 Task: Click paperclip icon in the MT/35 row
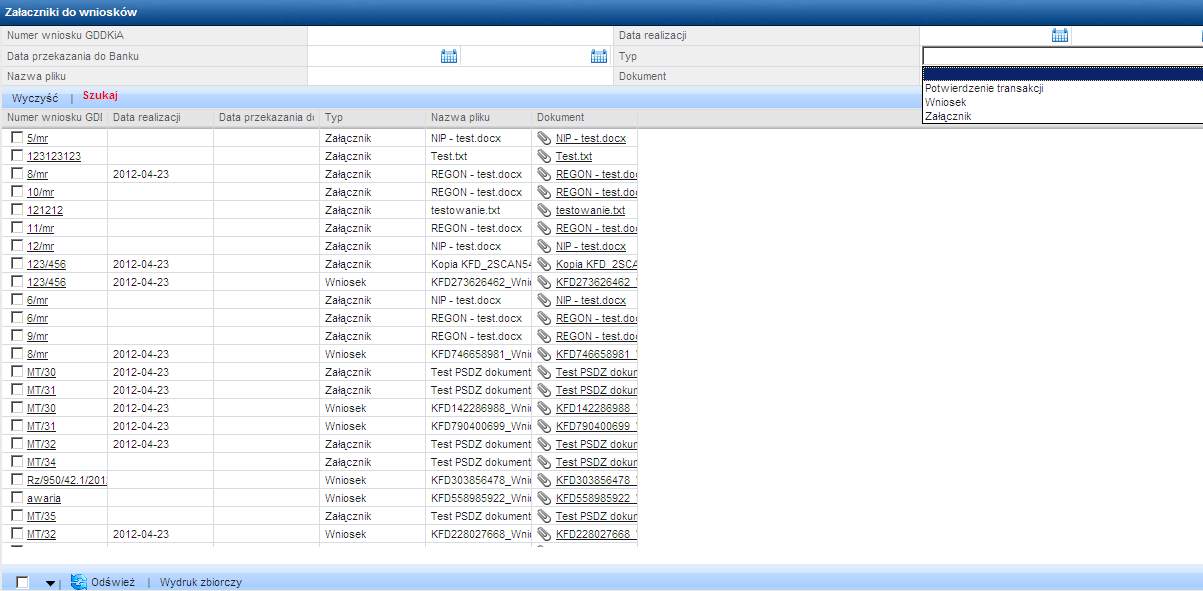point(543,516)
